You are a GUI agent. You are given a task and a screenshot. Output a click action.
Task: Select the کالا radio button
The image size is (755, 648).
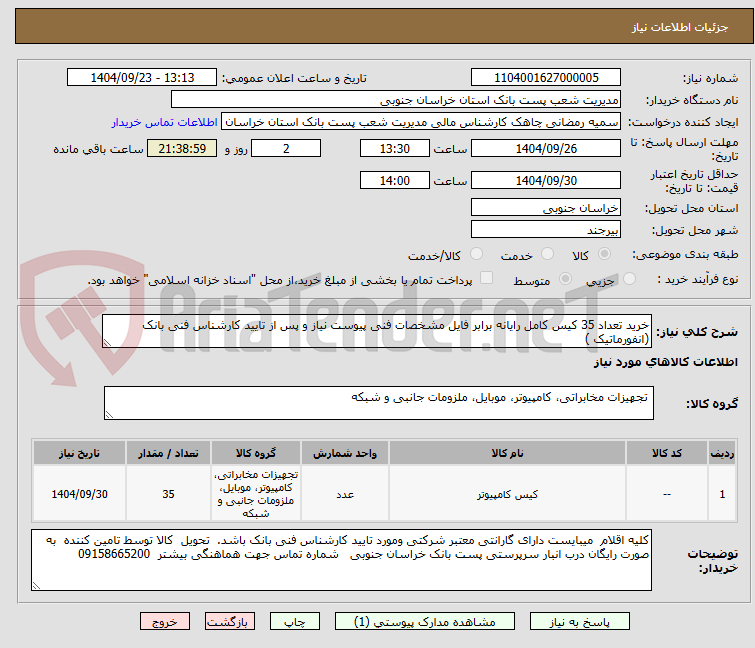tap(604, 254)
